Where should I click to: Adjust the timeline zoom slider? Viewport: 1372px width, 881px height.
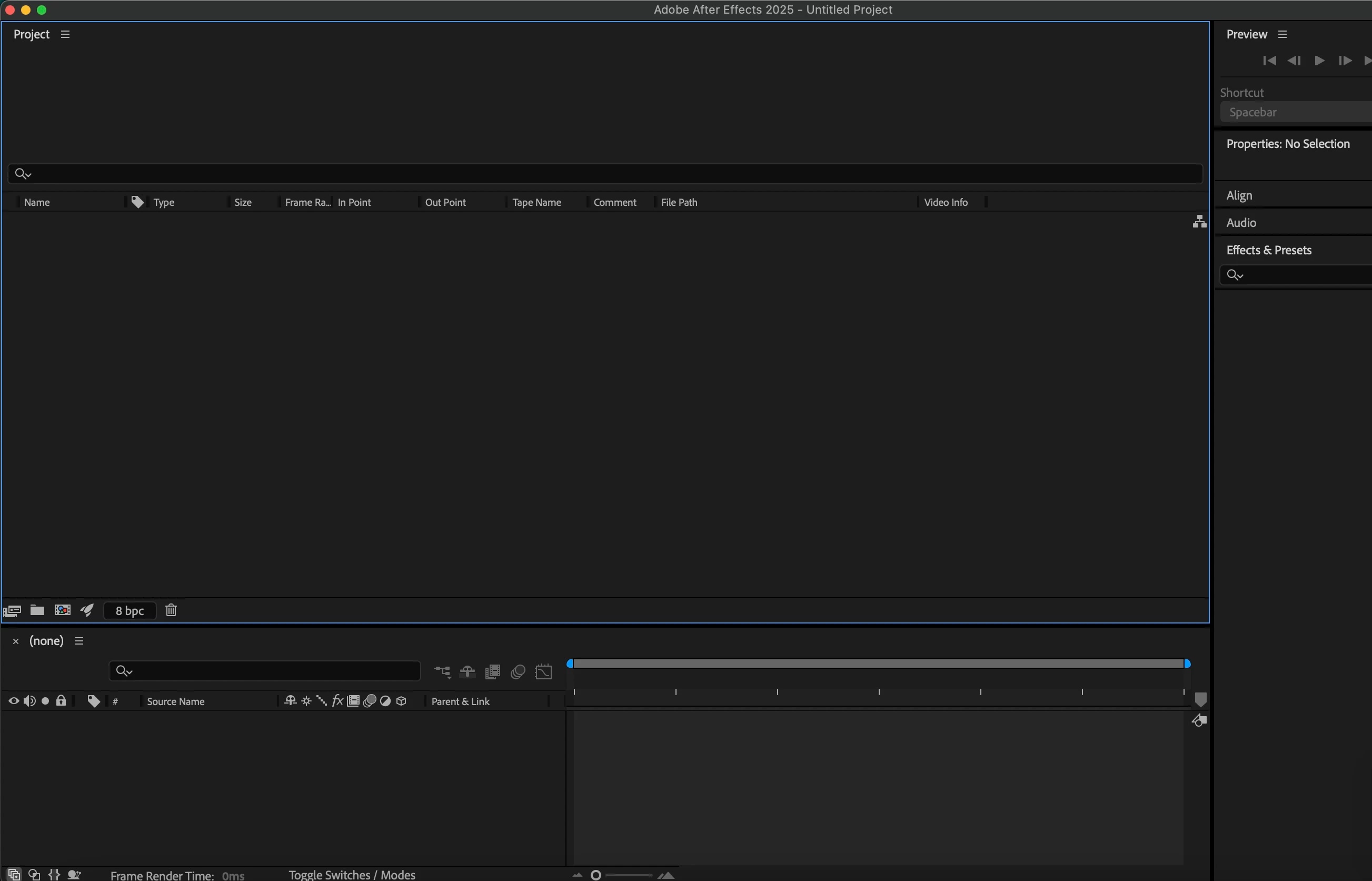click(596, 875)
